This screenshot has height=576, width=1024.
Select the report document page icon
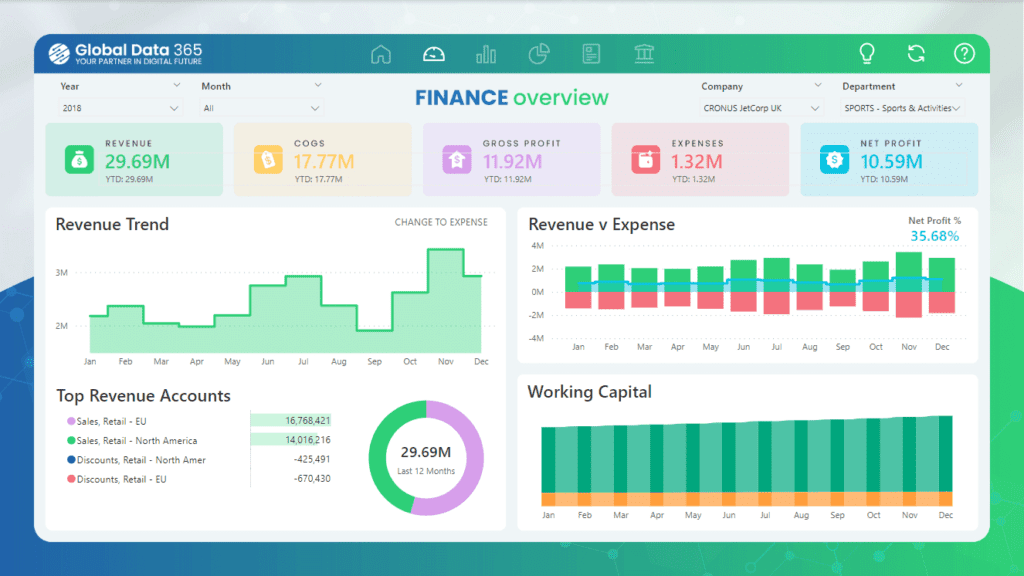(x=591, y=54)
